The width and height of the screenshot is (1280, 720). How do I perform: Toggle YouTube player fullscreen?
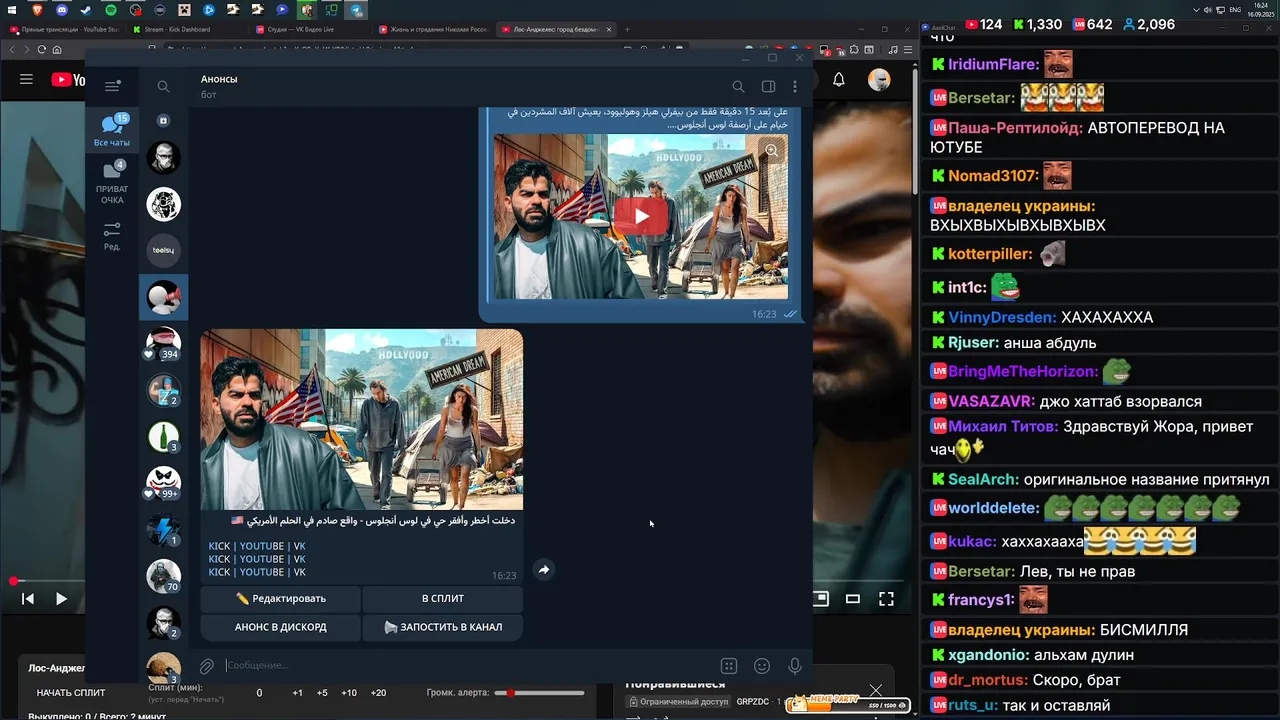(886, 599)
